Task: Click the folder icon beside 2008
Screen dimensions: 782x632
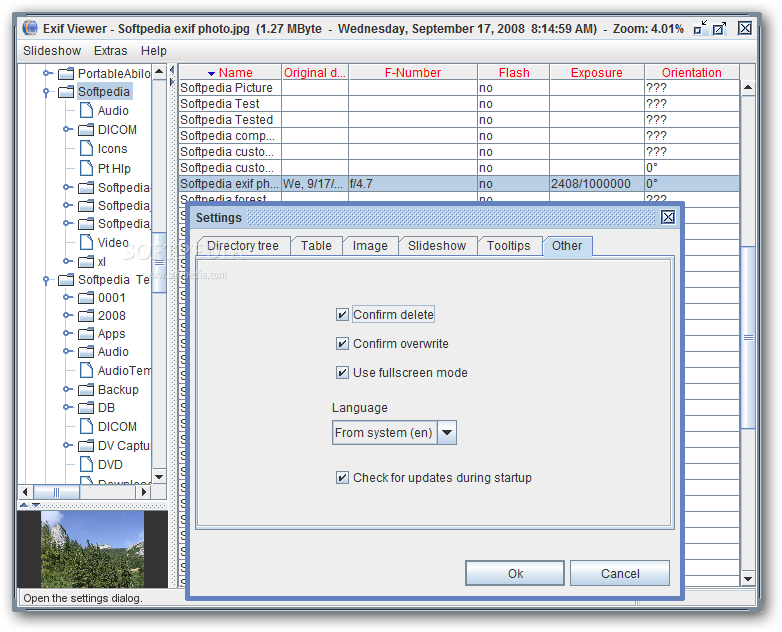Action: click(86, 316)
